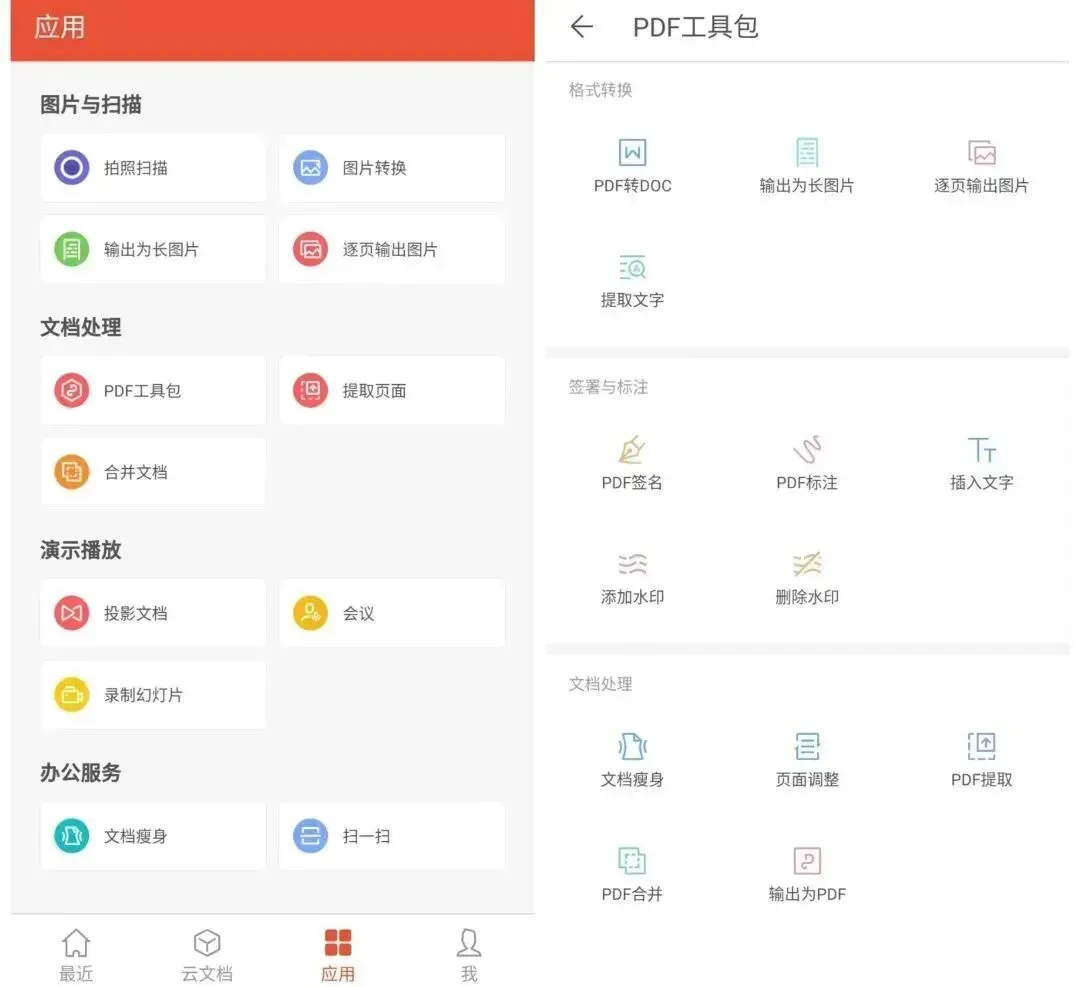Tap the 签署与标注 section label
The image size is (1080, 987).
608,387
